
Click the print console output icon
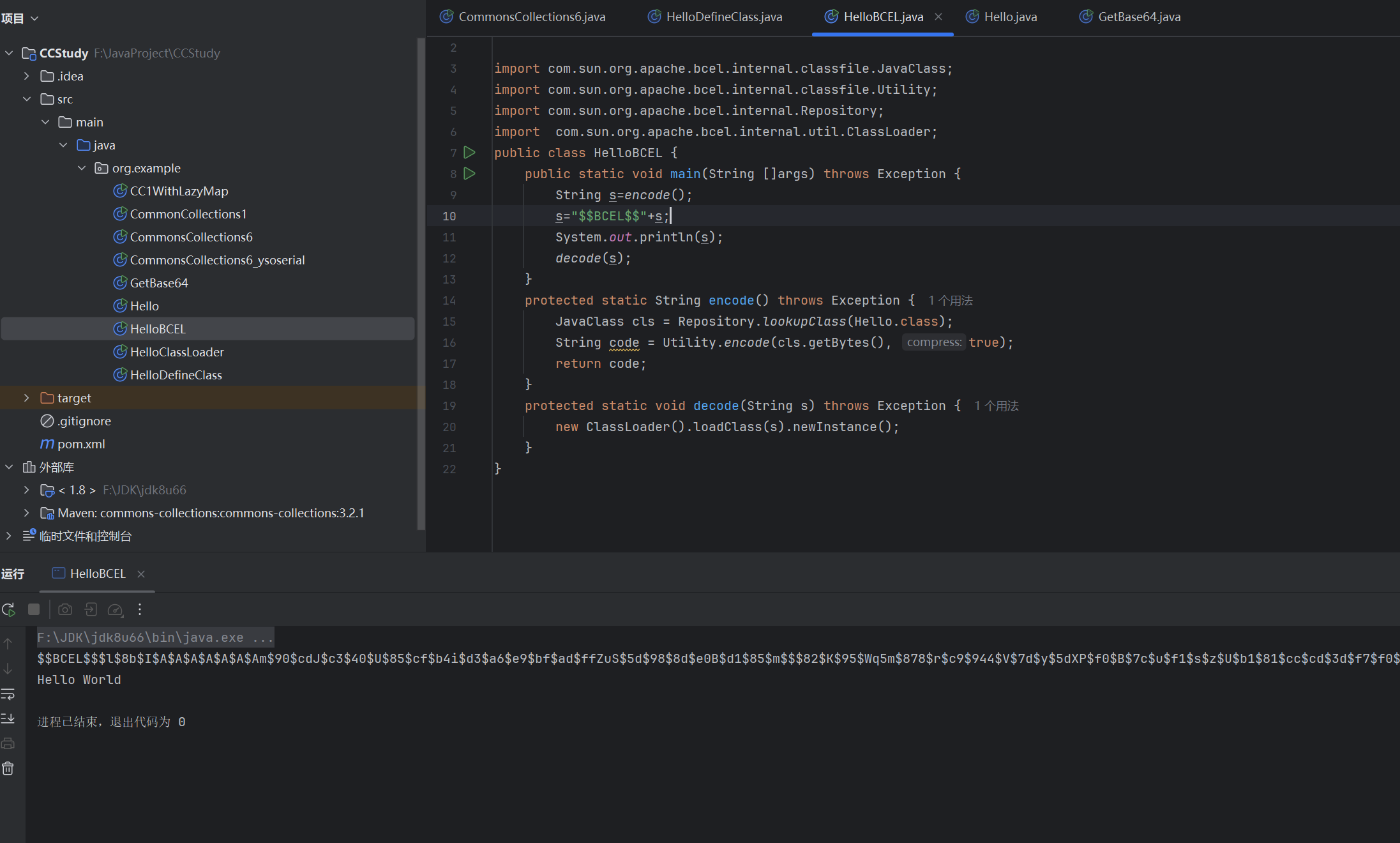pos(8,743)
